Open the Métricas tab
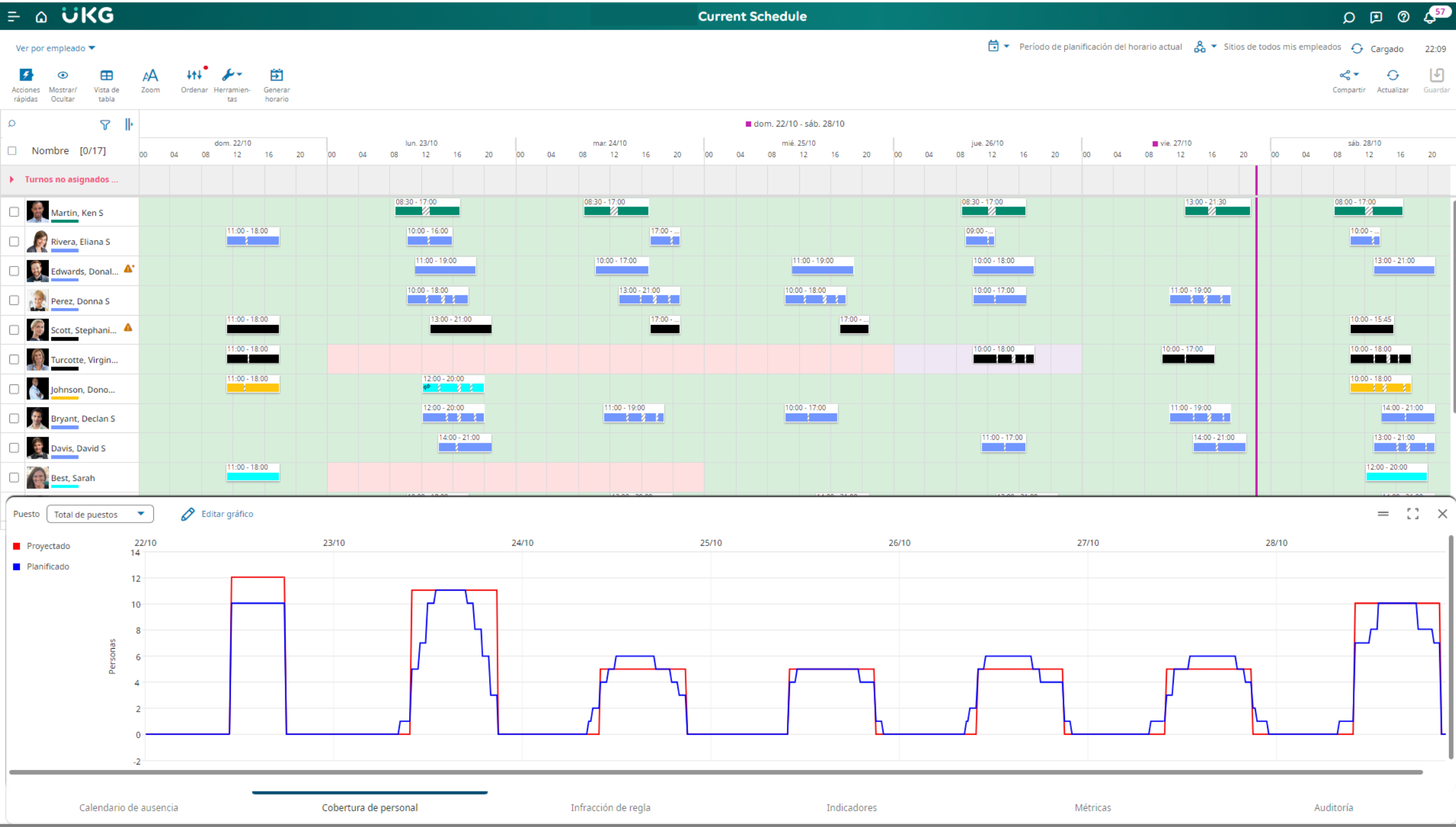This screenshot has width=1456, height=827. click(1093, 808)
